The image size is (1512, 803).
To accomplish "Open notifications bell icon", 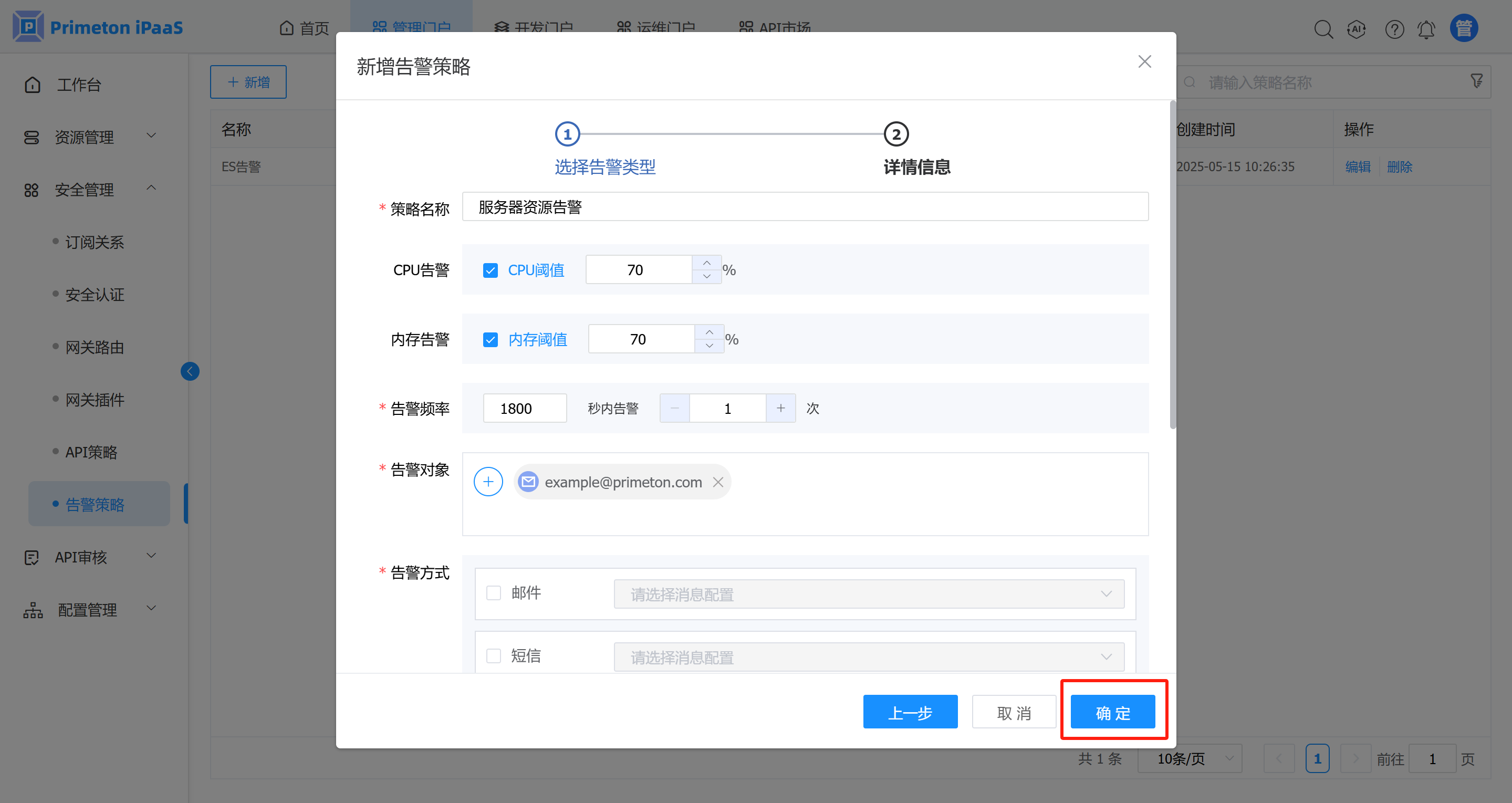I will click(x=1426, y=28).
